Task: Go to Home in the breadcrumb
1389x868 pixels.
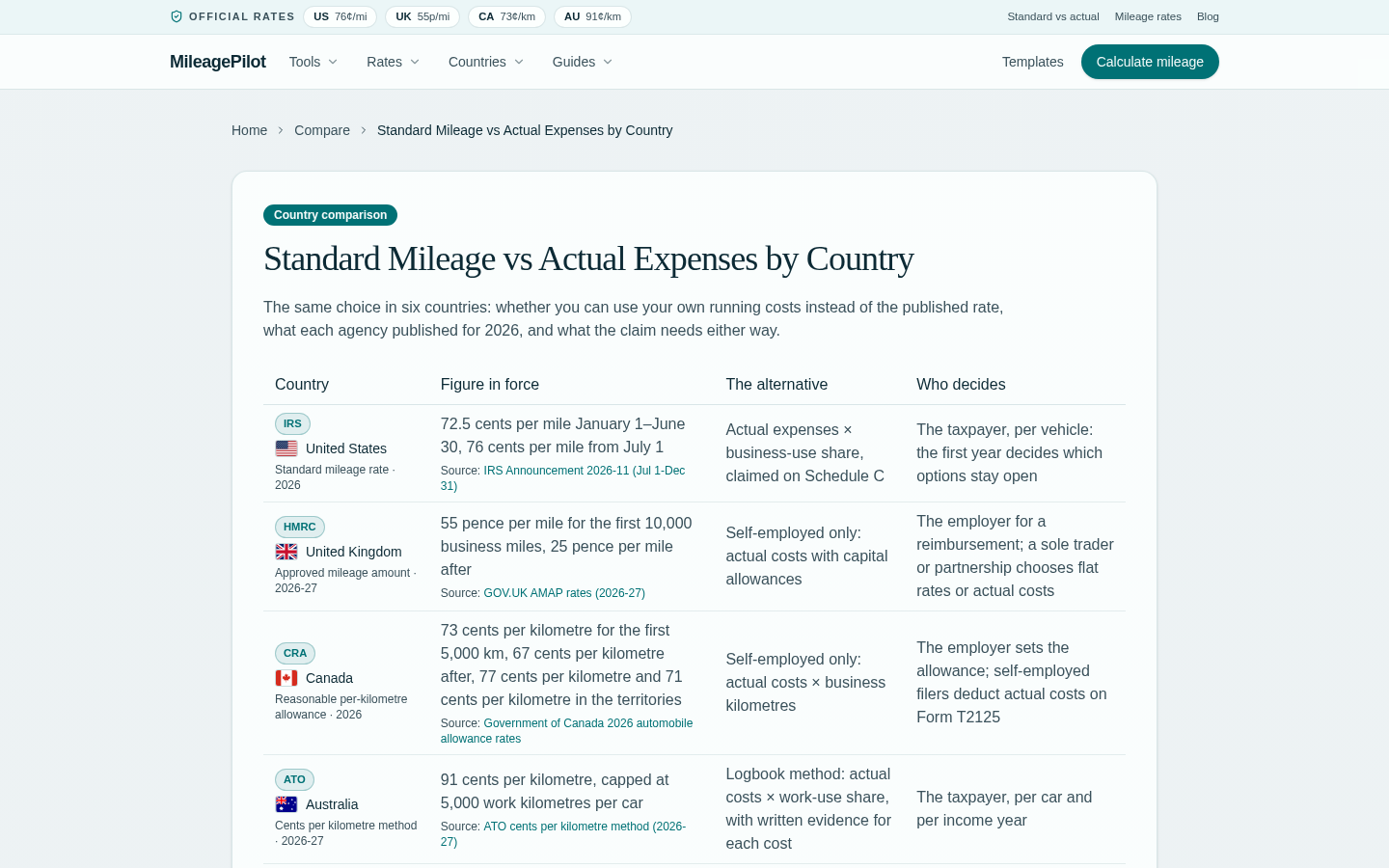Action: tap(249, 130)
